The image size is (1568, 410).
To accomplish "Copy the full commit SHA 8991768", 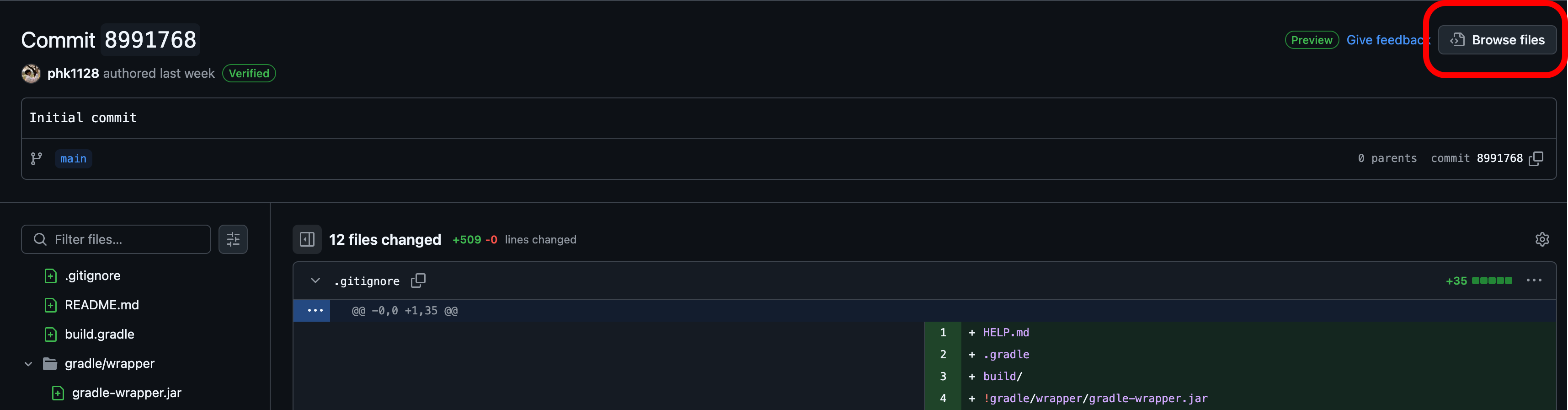I will pos(1536,158).
